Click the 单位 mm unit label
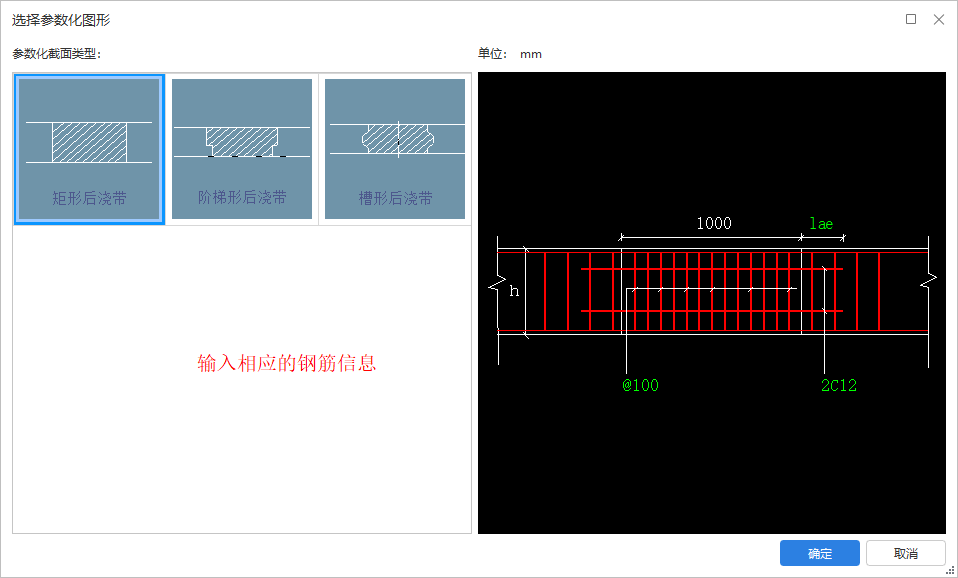 [510, 54]
